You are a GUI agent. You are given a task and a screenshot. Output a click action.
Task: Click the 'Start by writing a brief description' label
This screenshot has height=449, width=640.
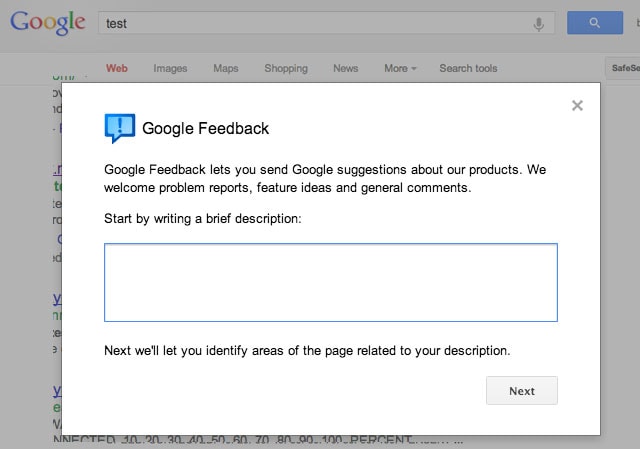pyautogui.click(x=203, y=219)
